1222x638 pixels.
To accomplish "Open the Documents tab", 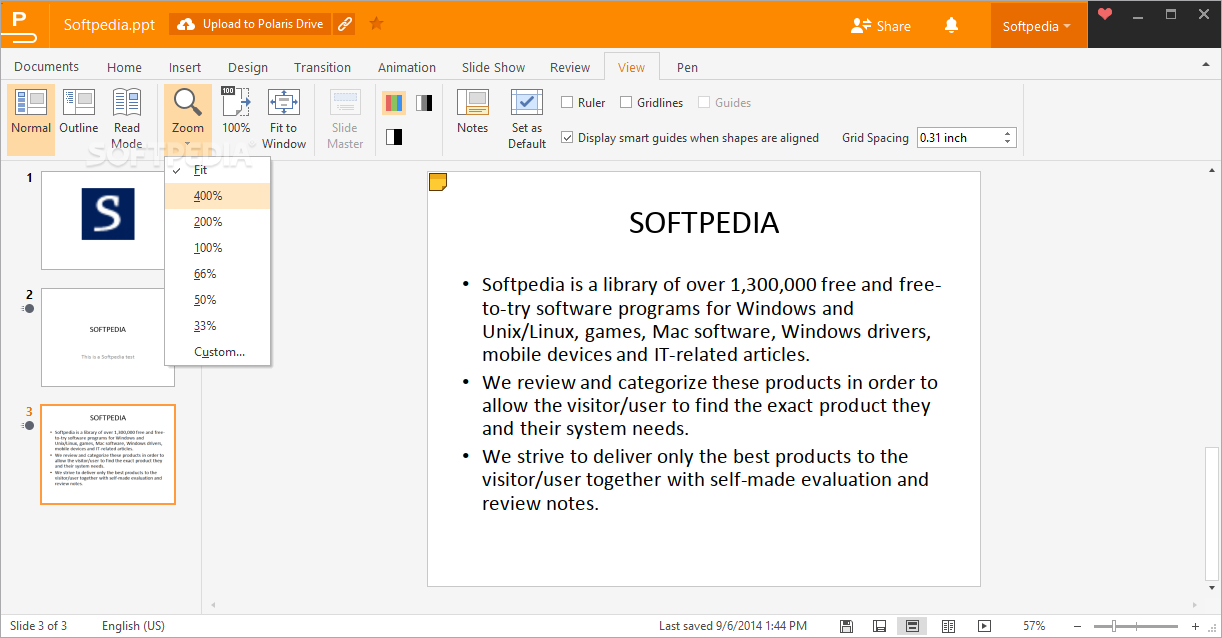I will pos(46,67).
